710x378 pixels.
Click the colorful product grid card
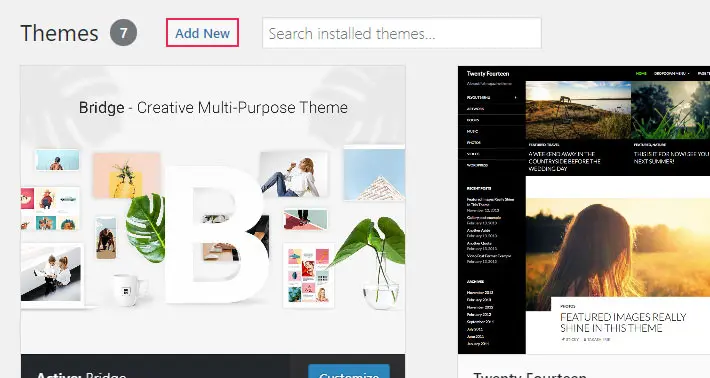[x=309, y=275]
